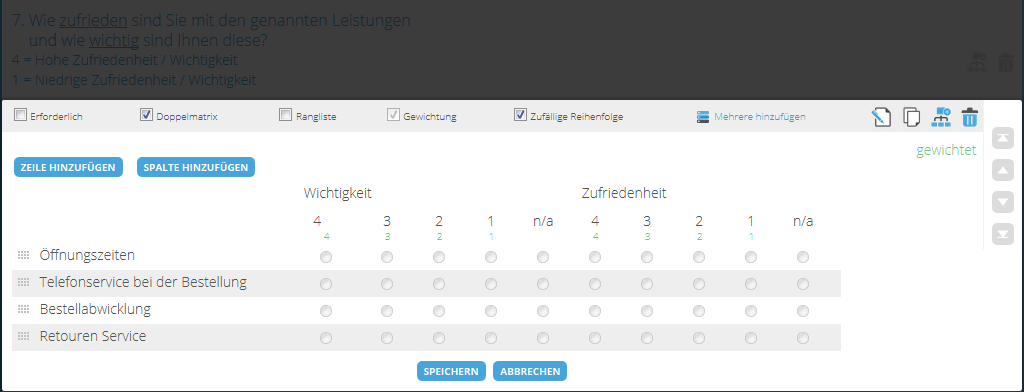Disable Zufällige Reihenfolge checkbox
This screenshot has width=1024, height=392.
(x=520, y=116)
